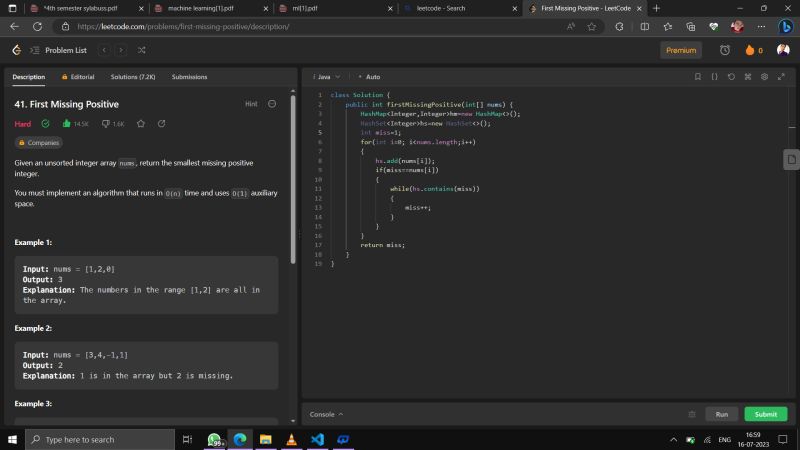Add page to browser favorites star

(591, 27)
